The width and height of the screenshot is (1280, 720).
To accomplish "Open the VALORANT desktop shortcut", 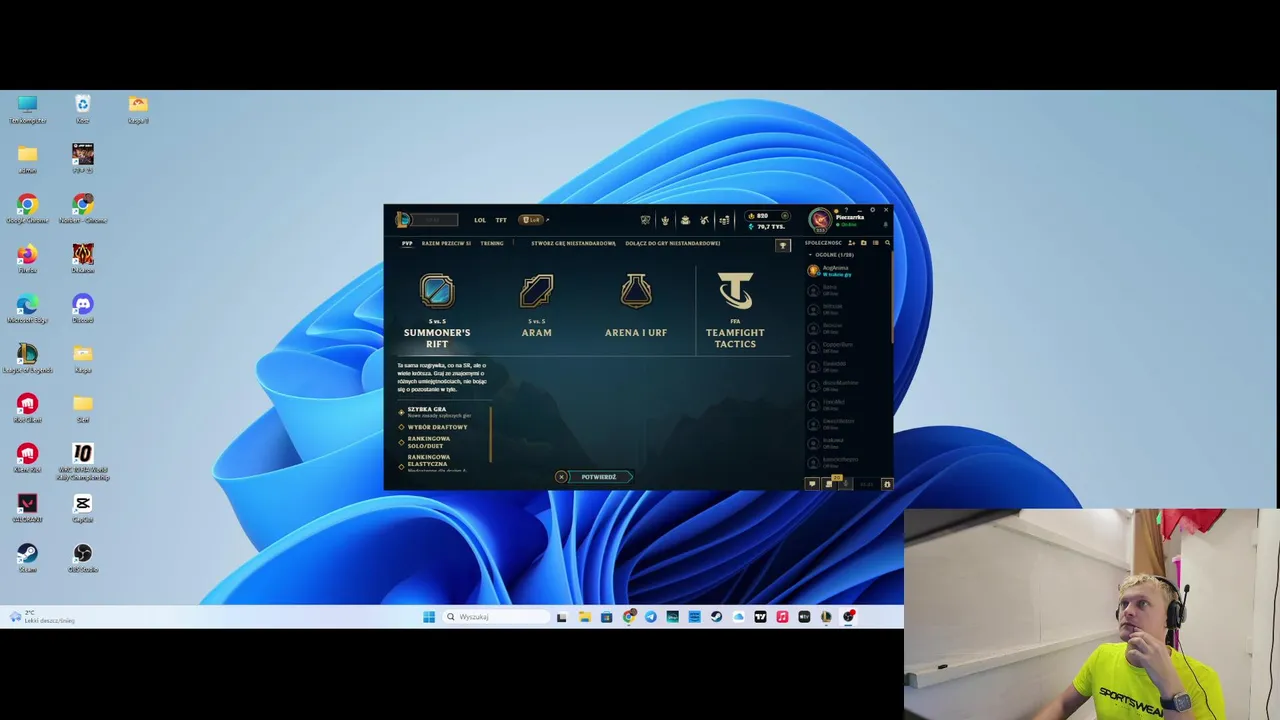I will coord(27,508).
